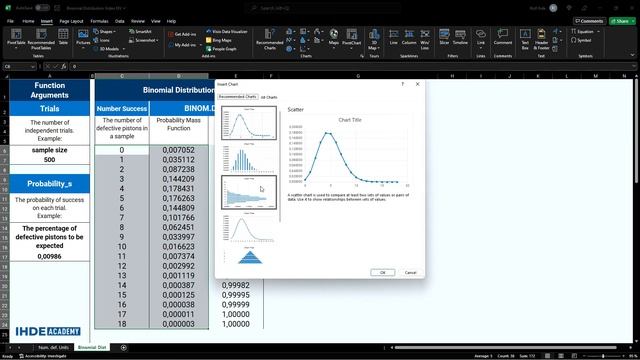Click Header & Footer icon
This screenshot has width=640, height=360.
pyautogui.click(x=541, y=38)
